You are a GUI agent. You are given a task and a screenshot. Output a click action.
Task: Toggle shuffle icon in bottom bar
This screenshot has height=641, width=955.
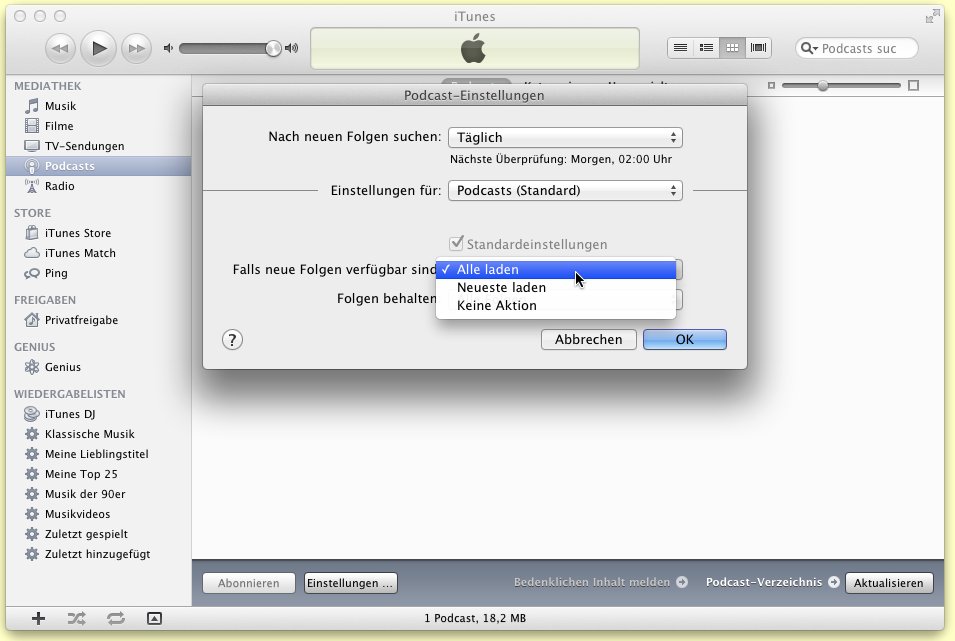76,618
